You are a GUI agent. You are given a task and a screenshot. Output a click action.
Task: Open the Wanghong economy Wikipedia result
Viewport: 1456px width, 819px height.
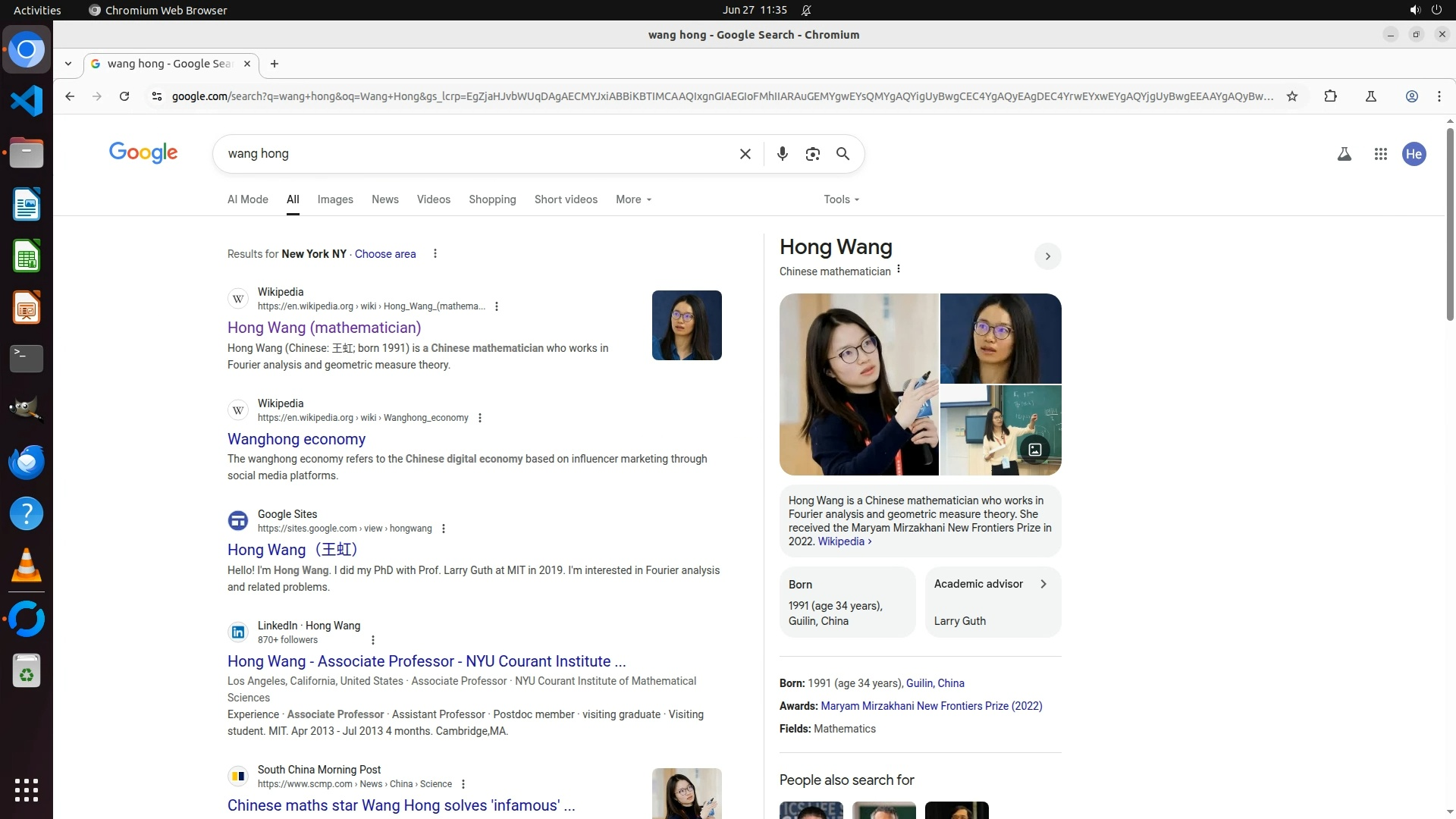(x=296, y=439)
